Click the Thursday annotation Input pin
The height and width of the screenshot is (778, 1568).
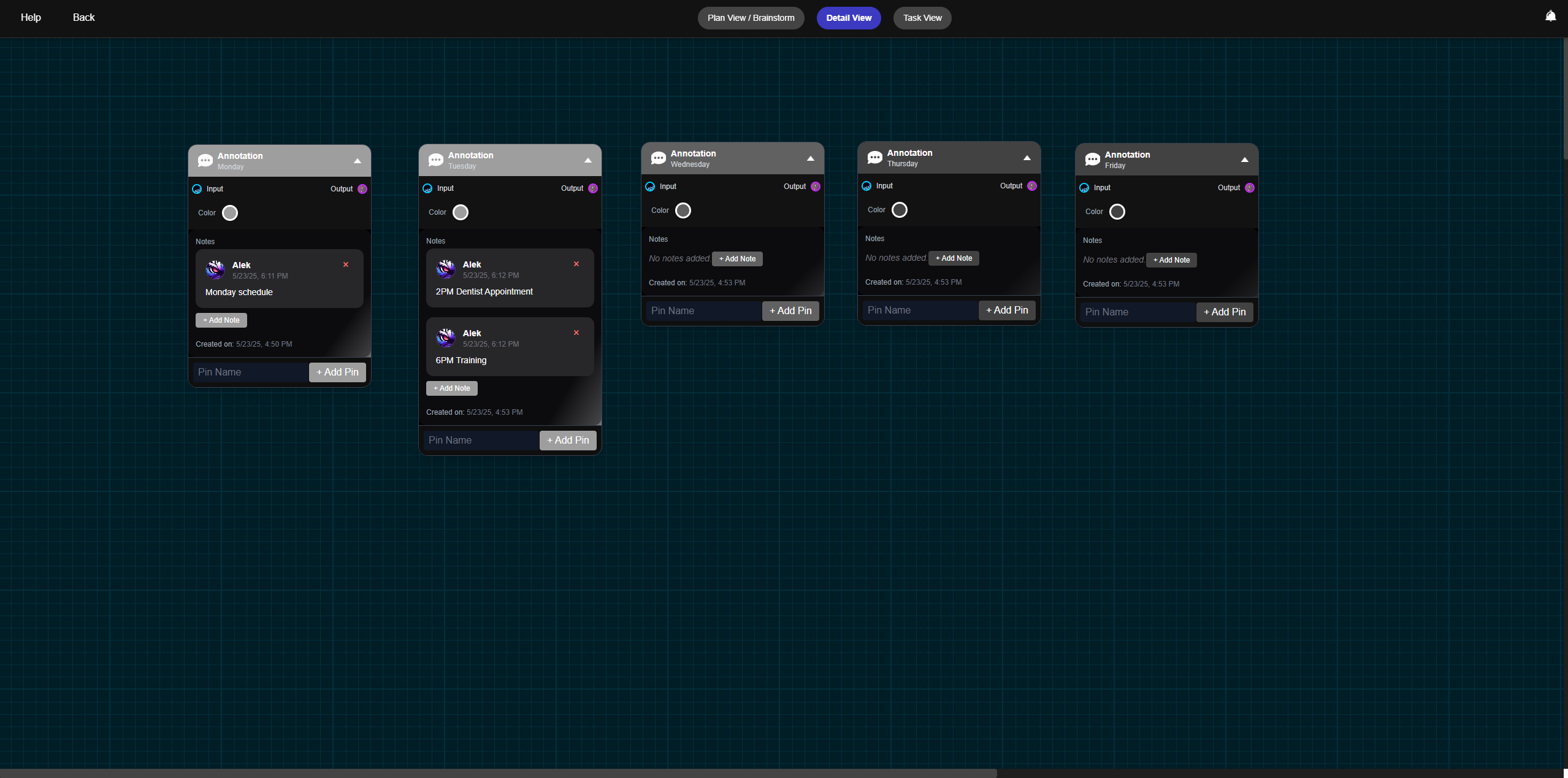coord(866,186)
